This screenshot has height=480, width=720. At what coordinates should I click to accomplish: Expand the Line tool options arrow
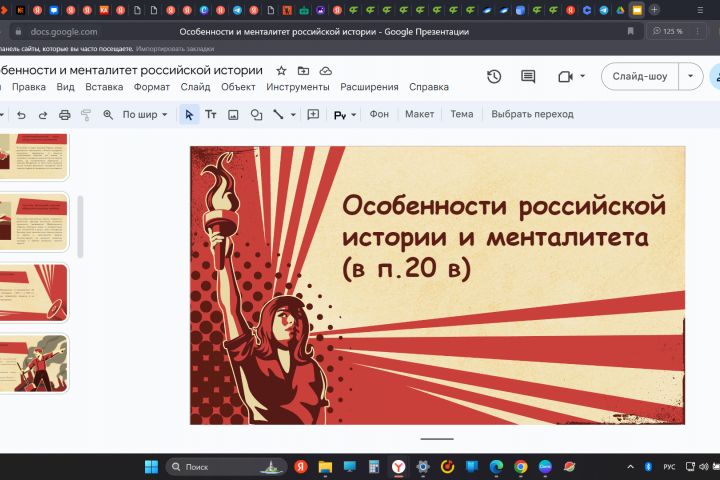pos(293,115)
